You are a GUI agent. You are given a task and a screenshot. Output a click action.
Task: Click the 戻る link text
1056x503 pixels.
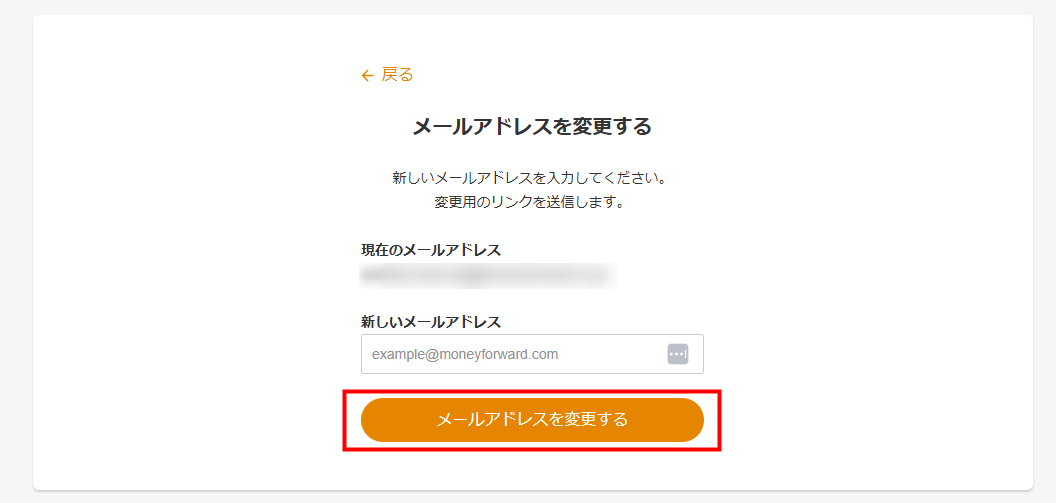tap(397, 75)
